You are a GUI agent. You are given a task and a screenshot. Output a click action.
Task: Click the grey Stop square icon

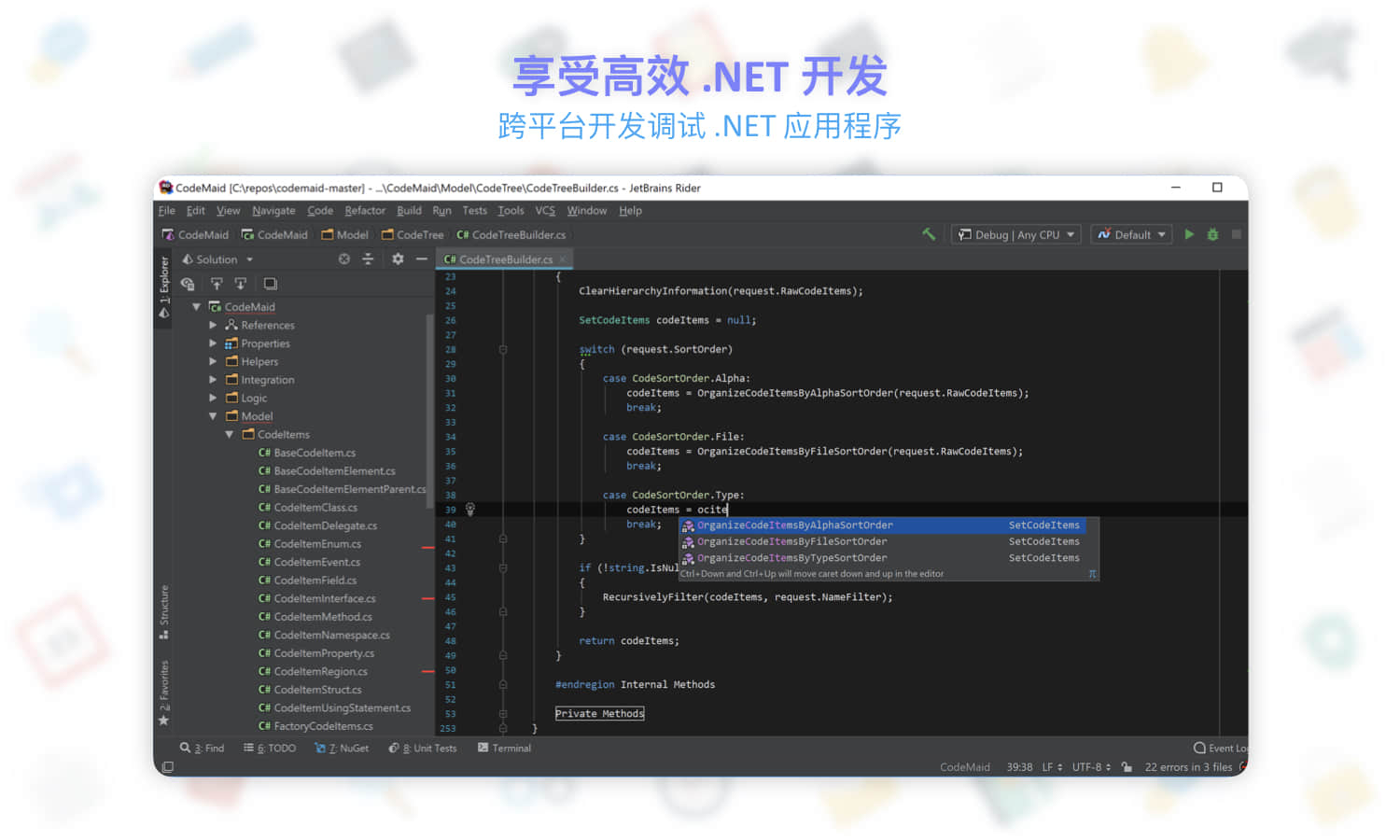point(1237,234)
